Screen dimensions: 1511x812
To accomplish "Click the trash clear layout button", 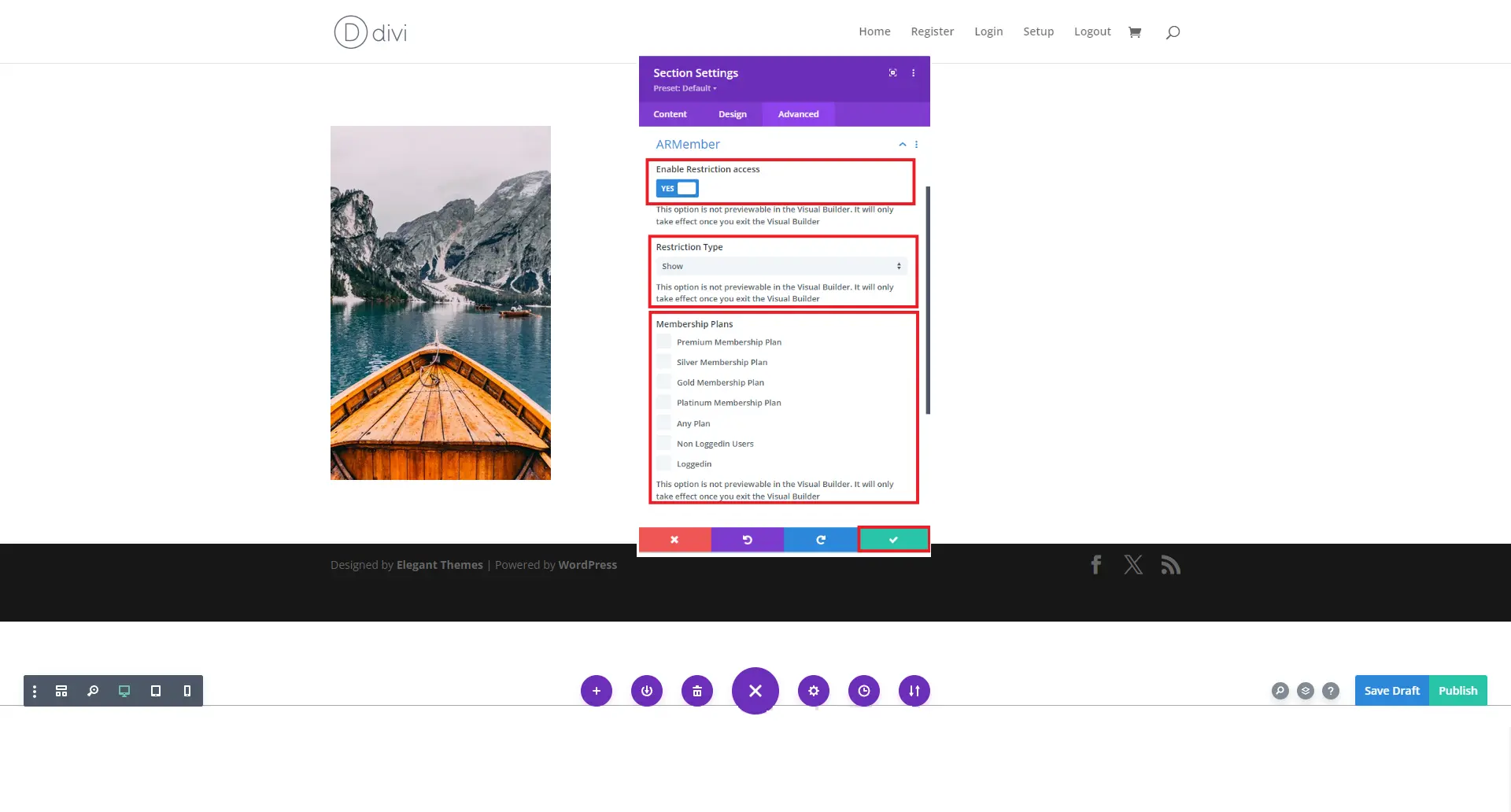I will tap(697, 691).
